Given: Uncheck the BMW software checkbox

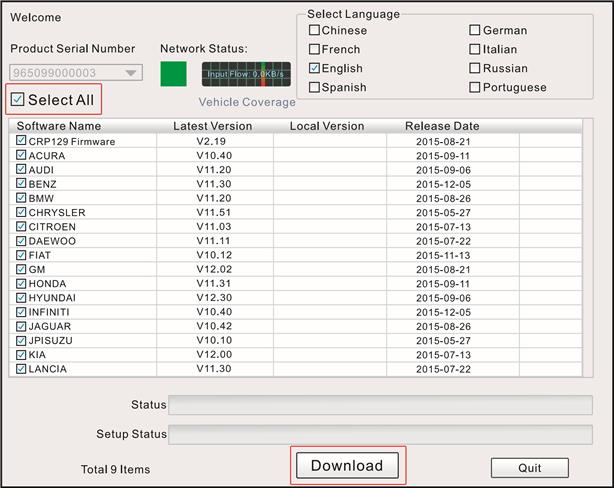Looking at the screenshot, I should pyautogui.click(x=21, y=198).
